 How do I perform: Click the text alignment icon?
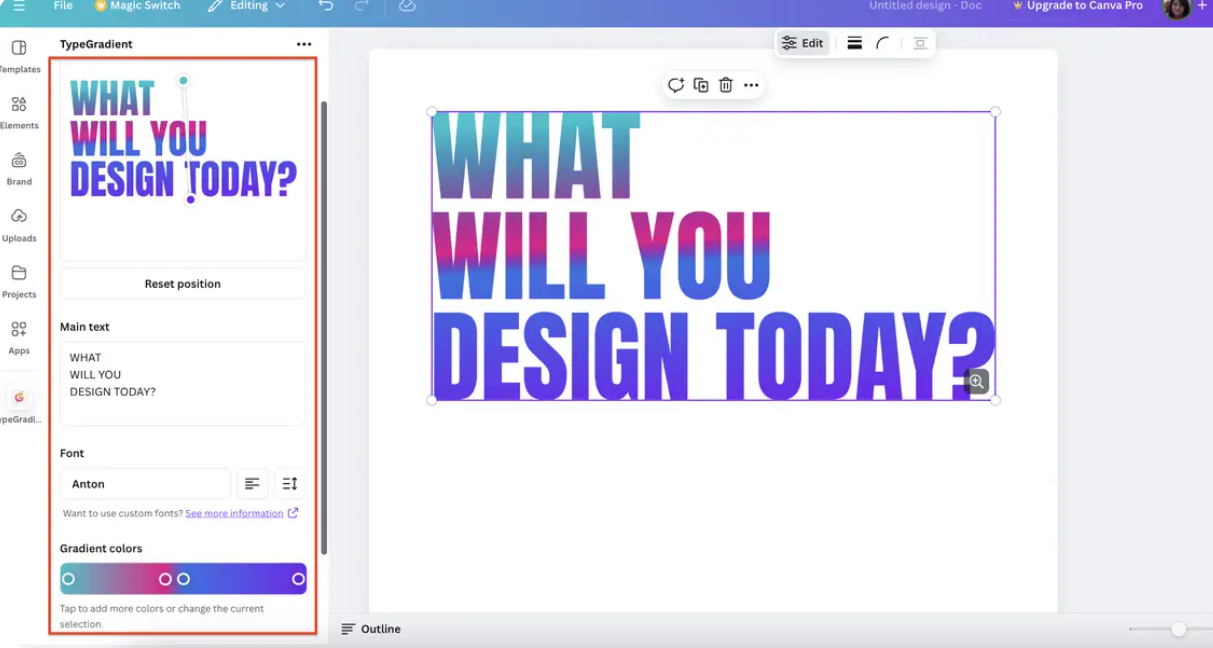coord(252,484)
